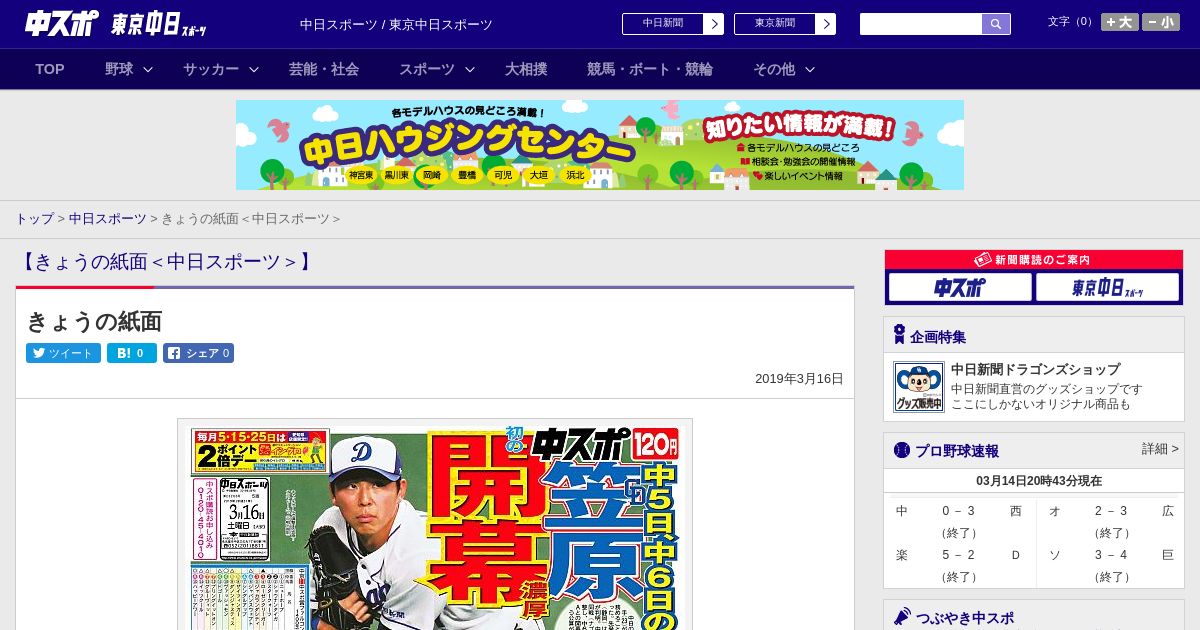Screen dimensions: 1200x630
Task: Click ドラゴンズ mascot グッズ販売中 icon
Action: [x=919, y=387]
